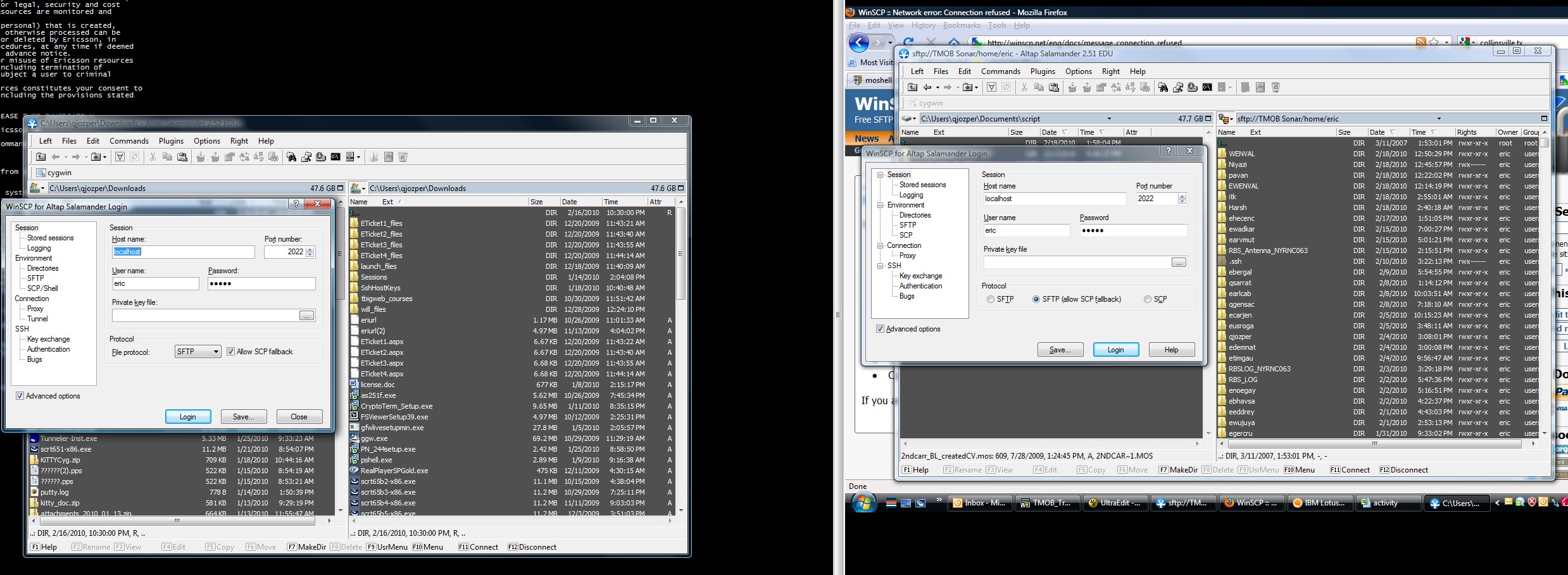
Task: Open Left menu in Downloads Salamander window
Action: point(46,141)
